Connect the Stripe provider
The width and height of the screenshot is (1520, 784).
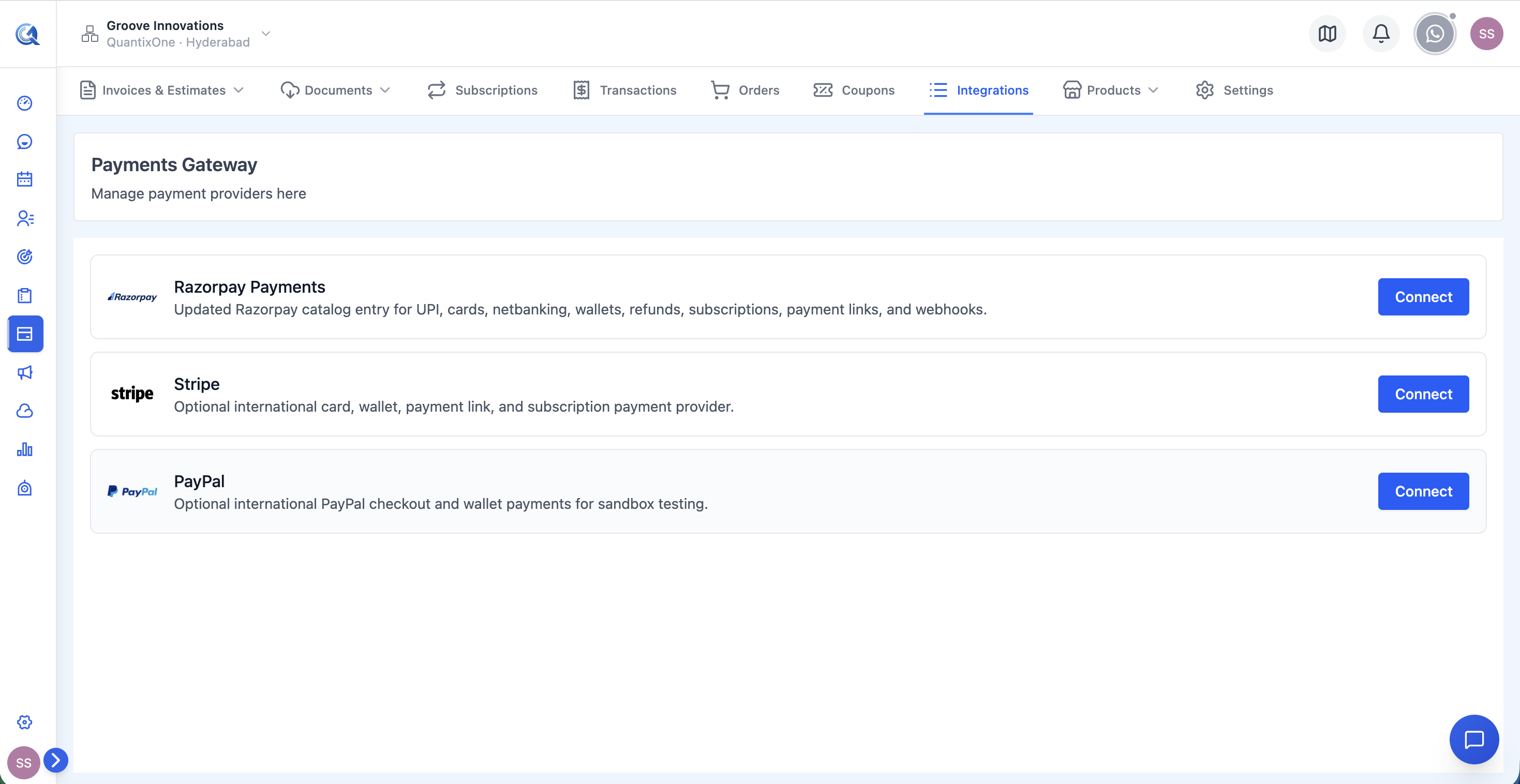pos(1423,394)
